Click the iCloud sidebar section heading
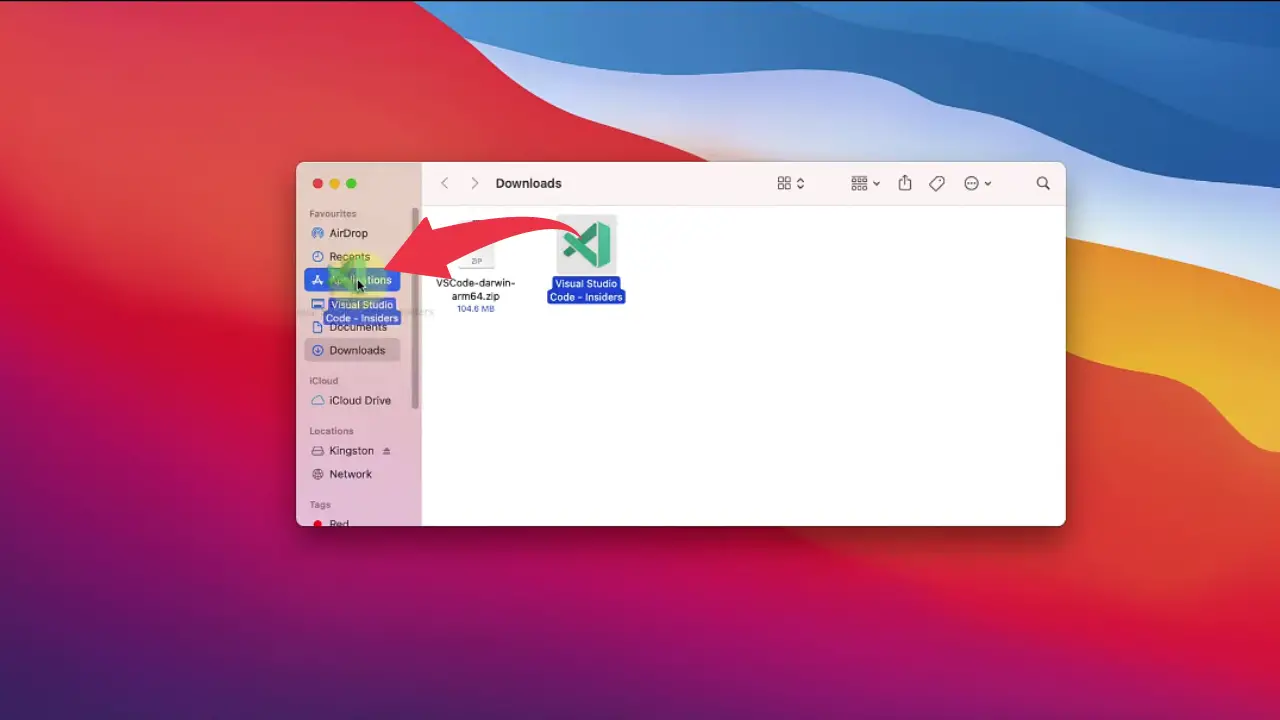The image size is (1280, 720). pos(324,381)
